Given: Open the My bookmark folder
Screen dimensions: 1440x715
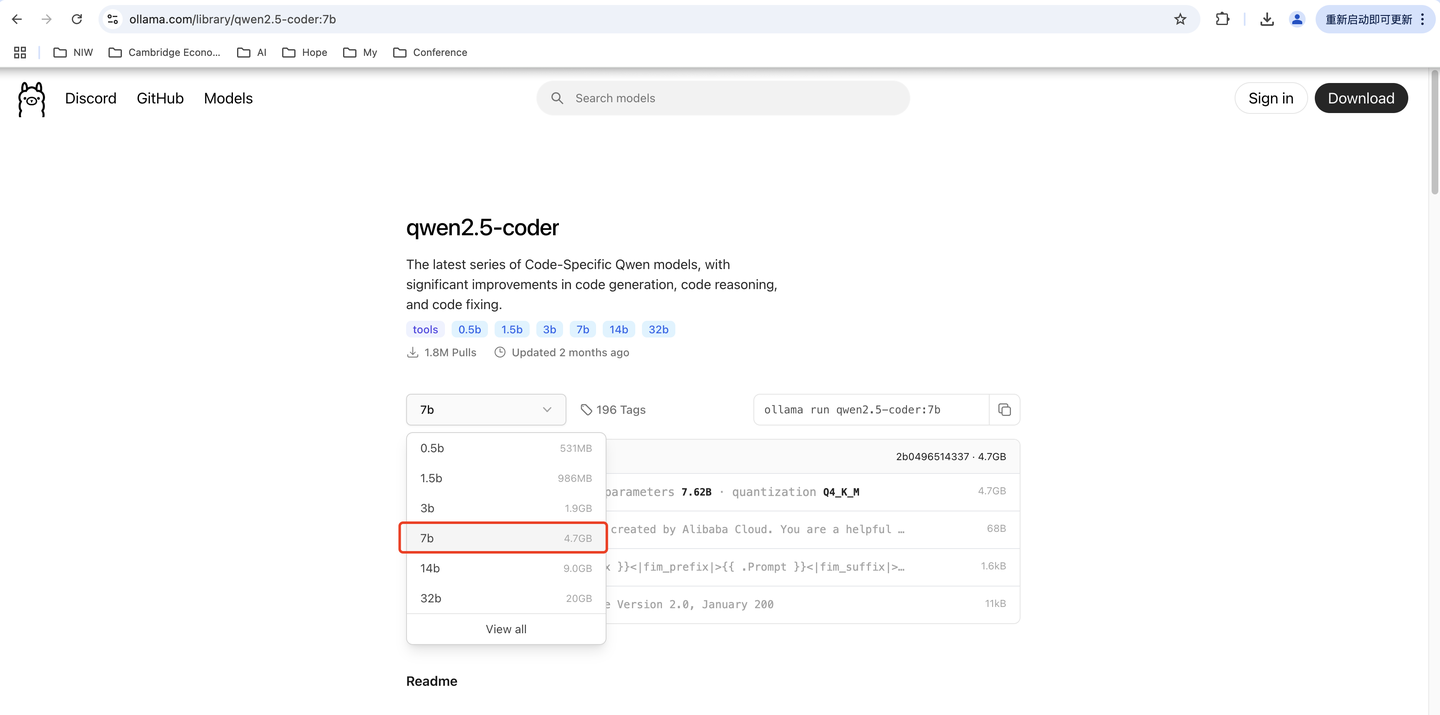Looking at the screenshot, I should [360, 52].
